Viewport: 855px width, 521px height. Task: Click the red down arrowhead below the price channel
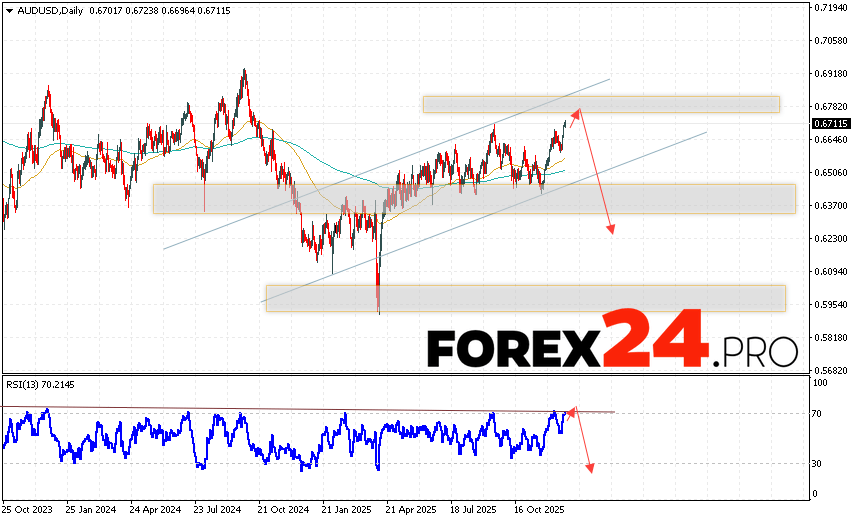(611, 229)
